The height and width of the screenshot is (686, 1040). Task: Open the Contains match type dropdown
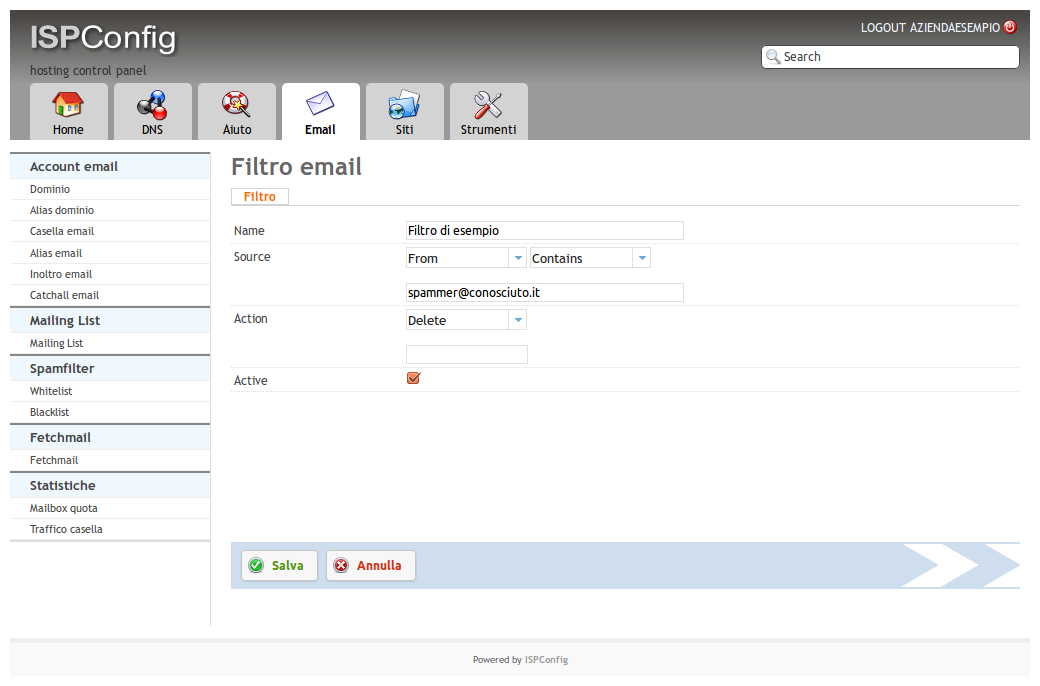coord(590,258)
